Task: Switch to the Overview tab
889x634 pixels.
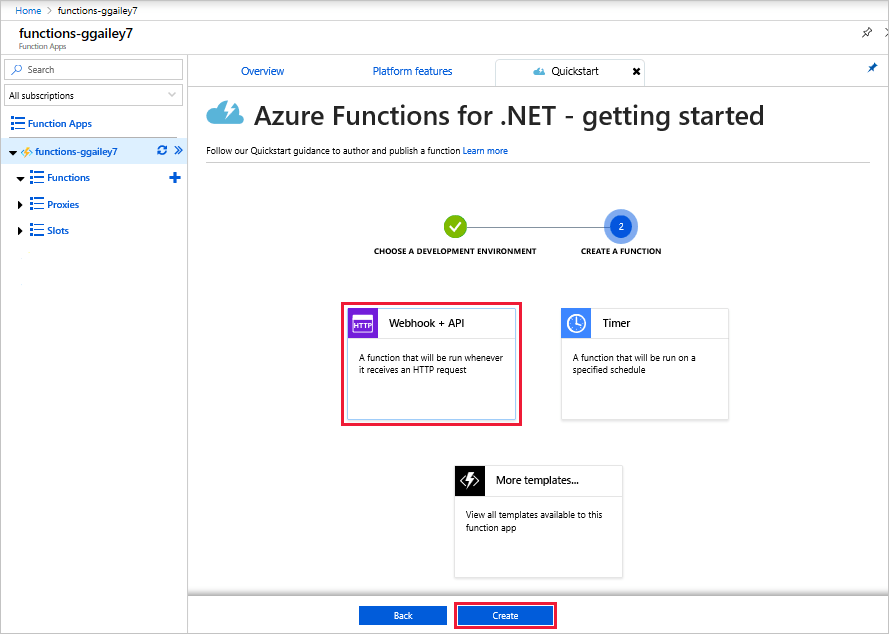Action: 263,71
